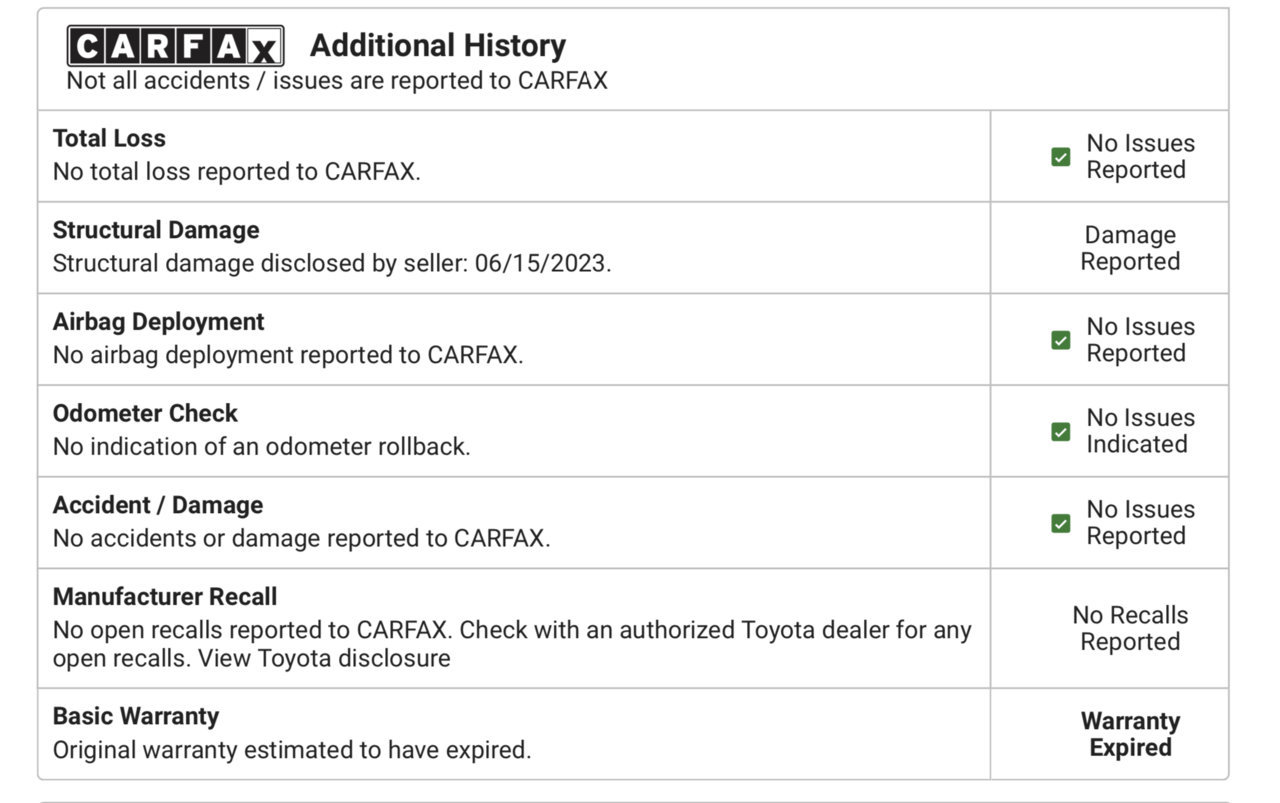Click the No Recalls Reported status
The height and width of the screenshot is (803, 1280).
pos(1130,628)
